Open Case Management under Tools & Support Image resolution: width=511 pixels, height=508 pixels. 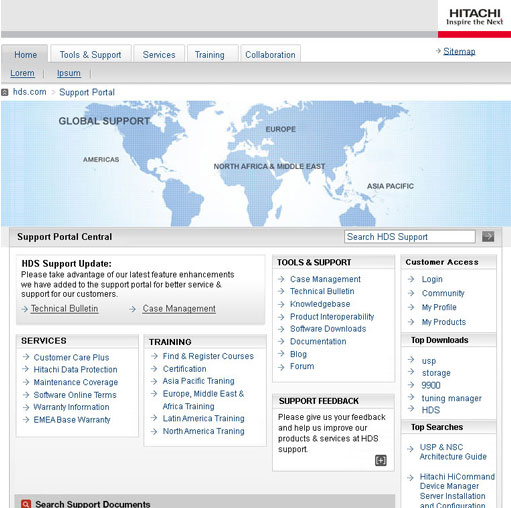(x=325, y=279)
